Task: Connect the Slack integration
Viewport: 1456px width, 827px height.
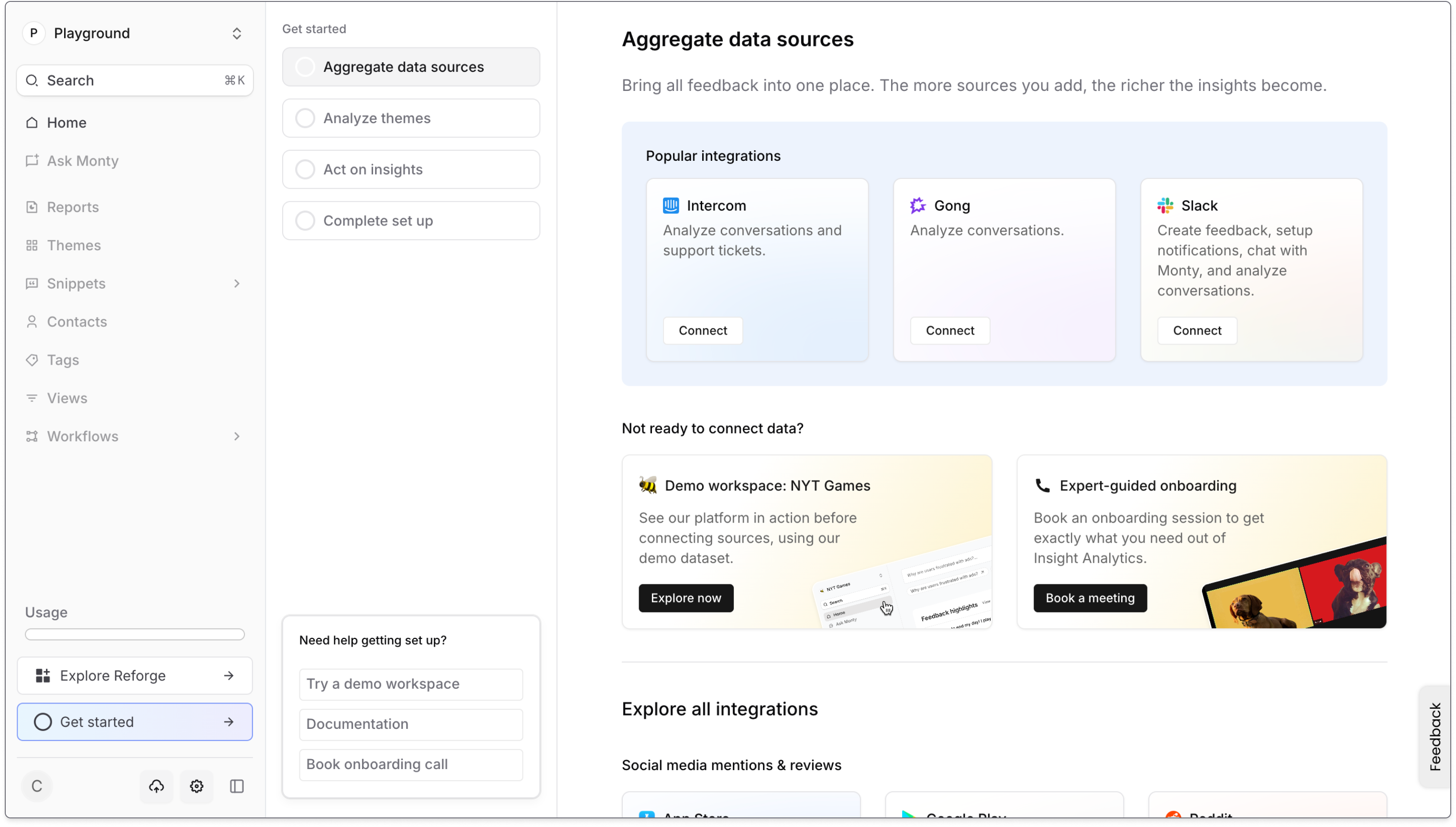Action: point(1197,331)
